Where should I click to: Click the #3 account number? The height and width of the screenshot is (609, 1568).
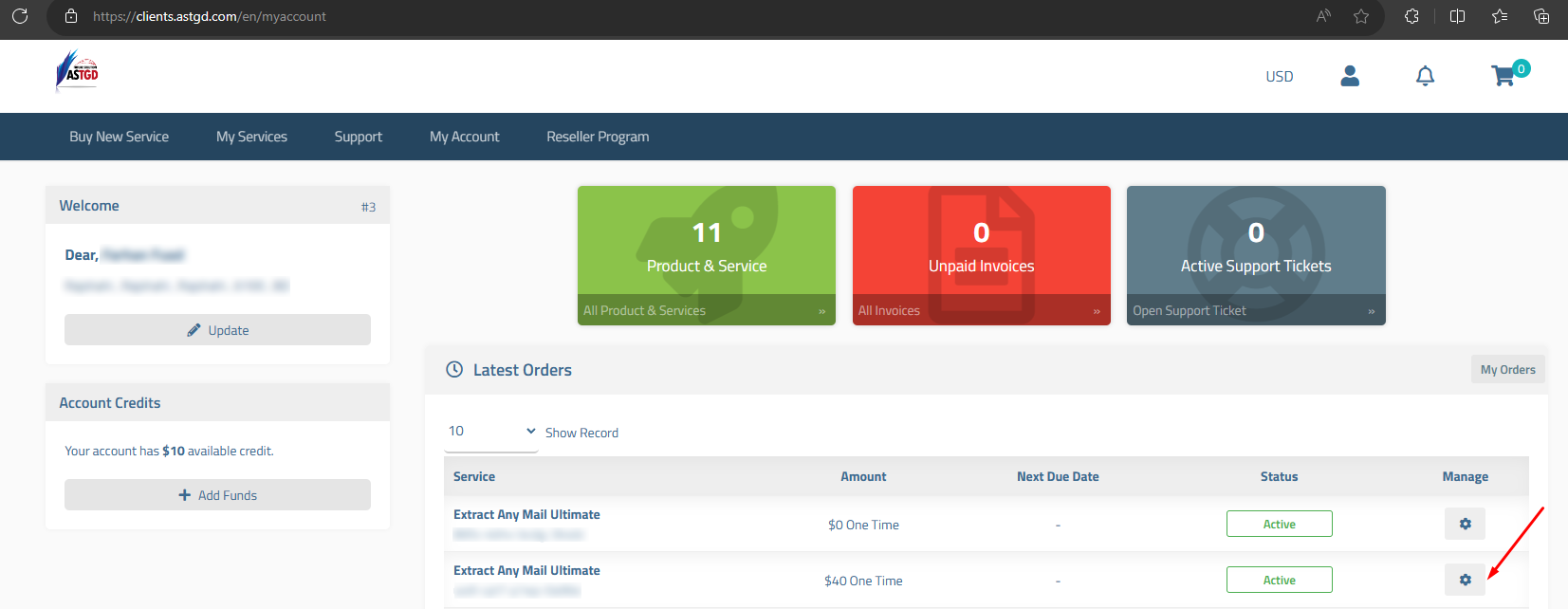click(368, 207)
